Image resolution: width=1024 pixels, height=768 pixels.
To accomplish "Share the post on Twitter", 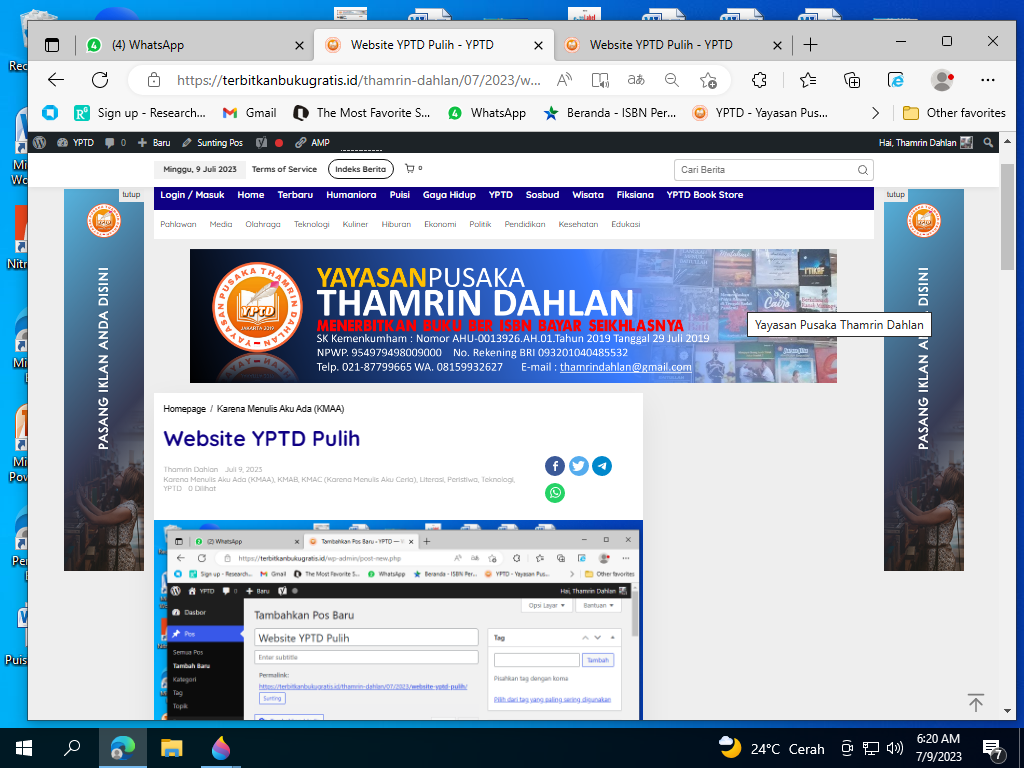I will pyautogui.click(x=579, y=466).
